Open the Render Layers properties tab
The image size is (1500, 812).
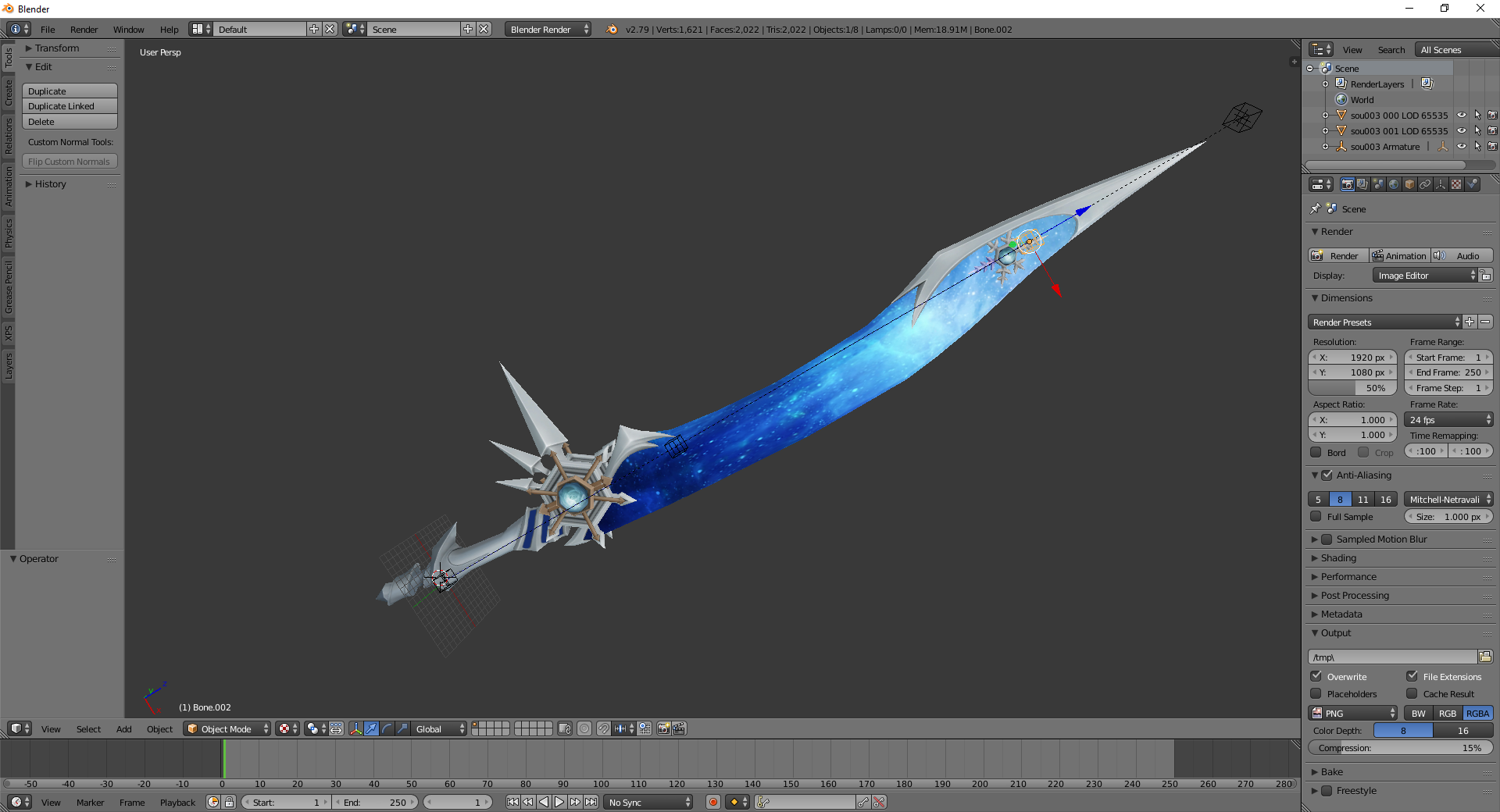point(1362,184)
